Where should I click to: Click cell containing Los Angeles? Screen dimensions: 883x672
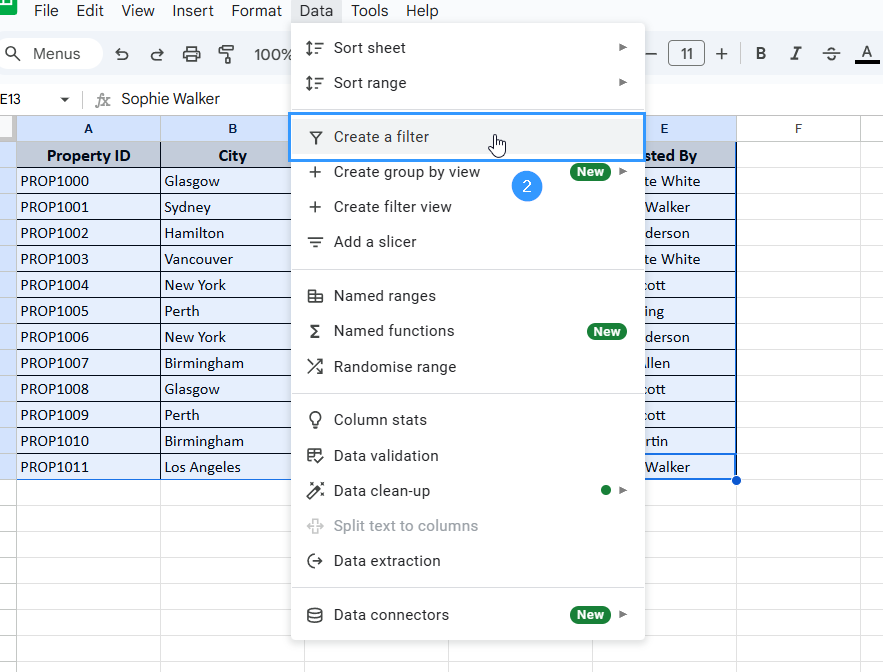(226, 467)
